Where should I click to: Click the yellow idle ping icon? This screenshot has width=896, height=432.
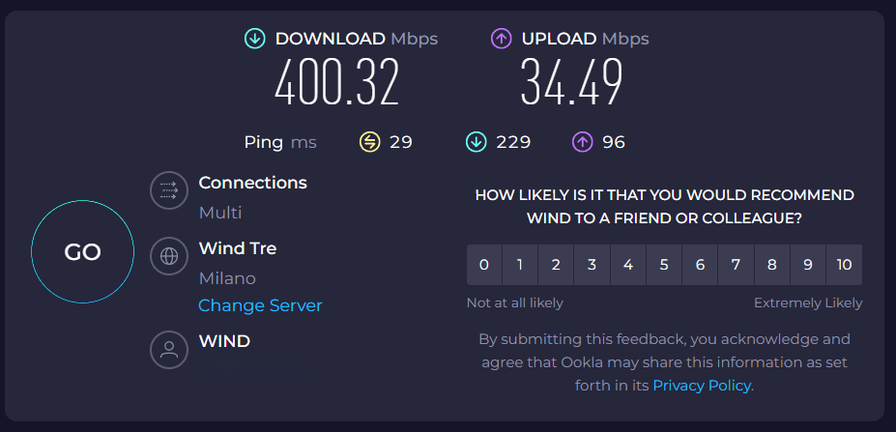tap(370, 142)
